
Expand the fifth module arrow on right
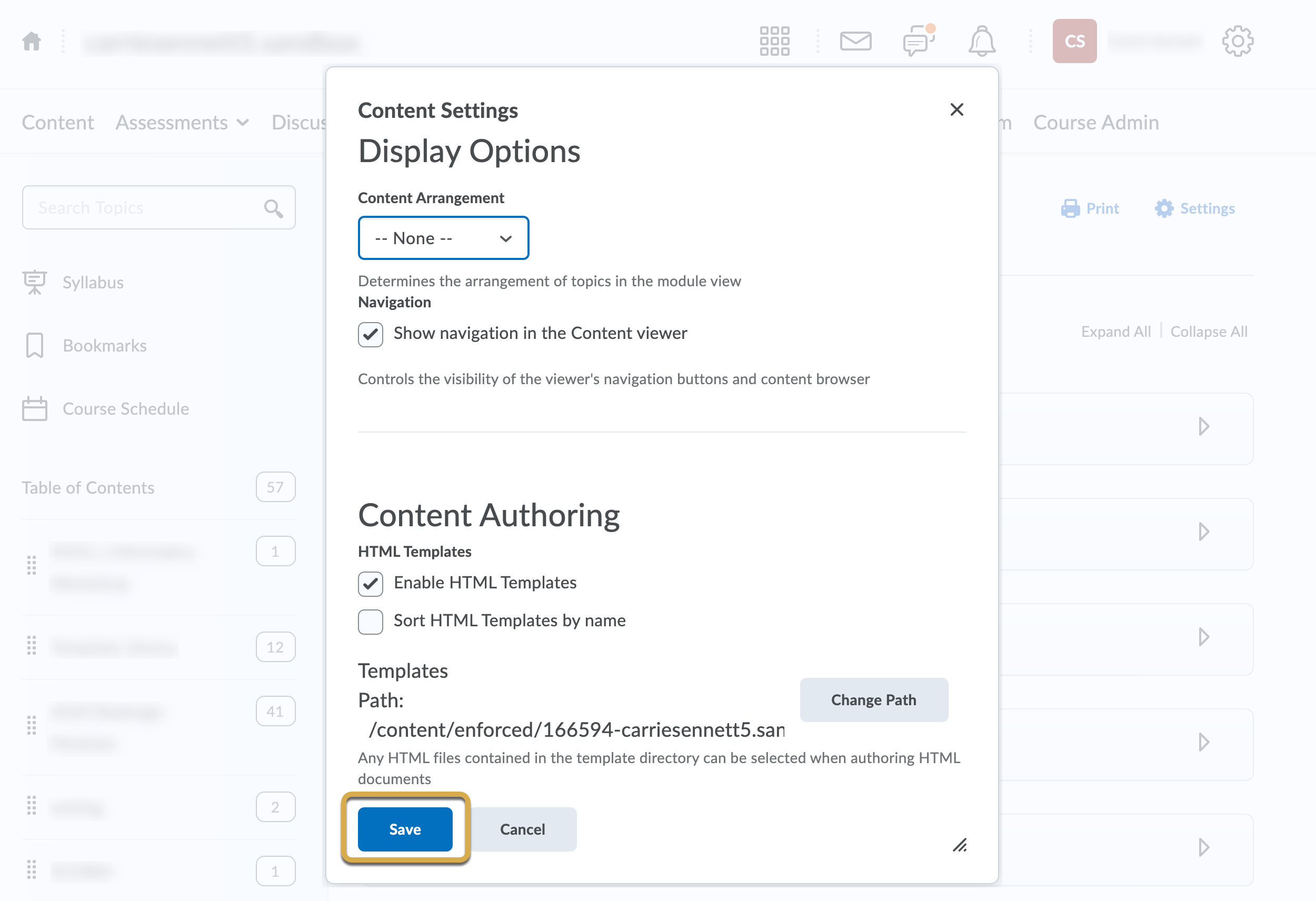point(1203,847)
